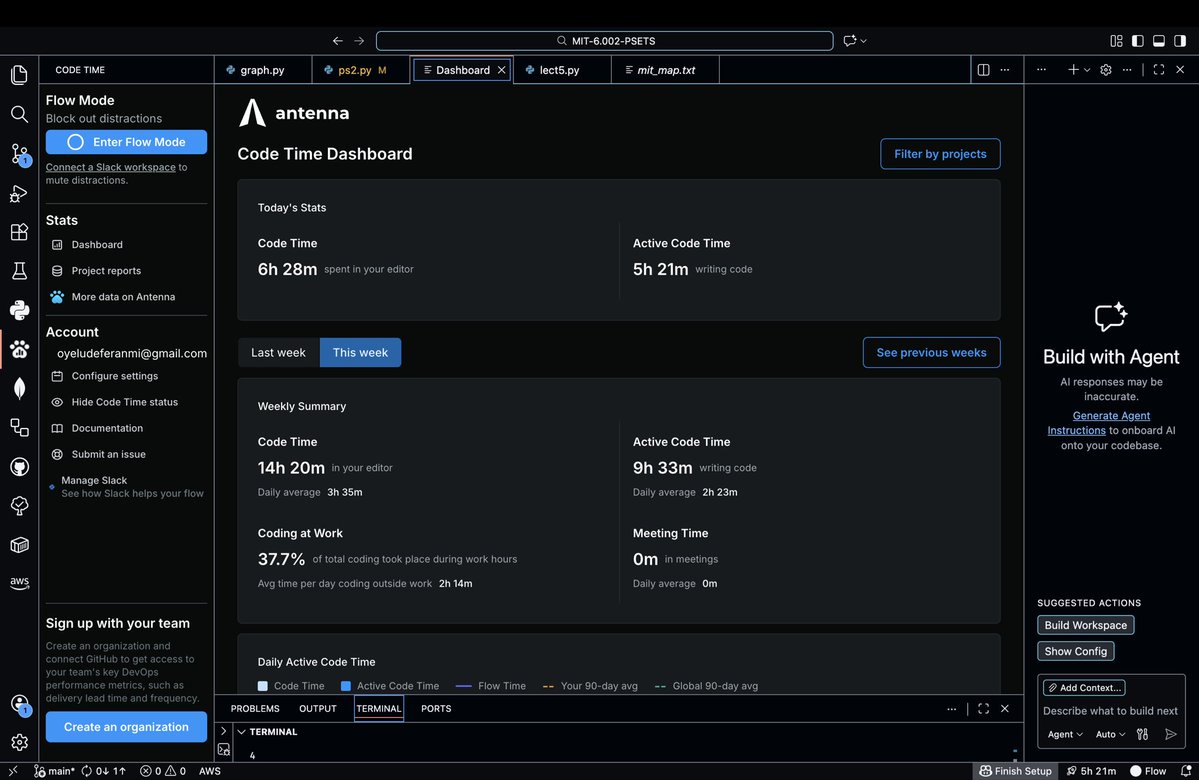Open the Testing flask view

(x=19, y=271)
